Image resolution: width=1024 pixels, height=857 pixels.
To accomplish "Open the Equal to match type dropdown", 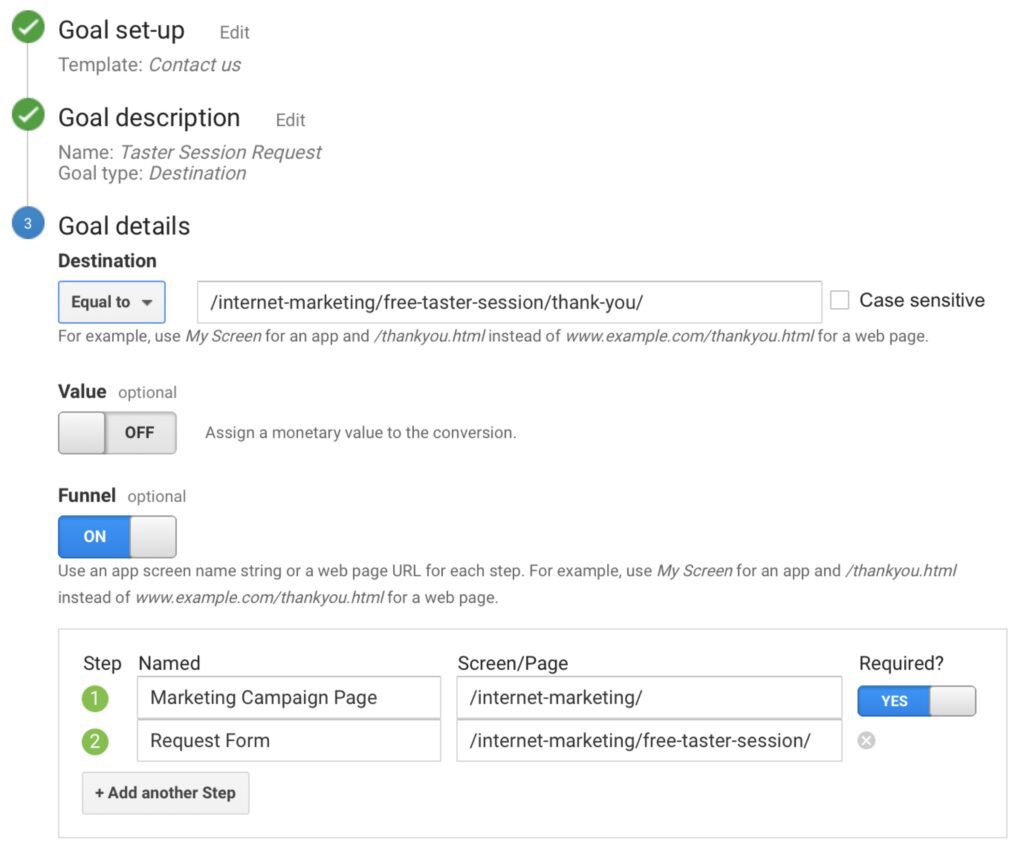I will click(x=111, y=301).
